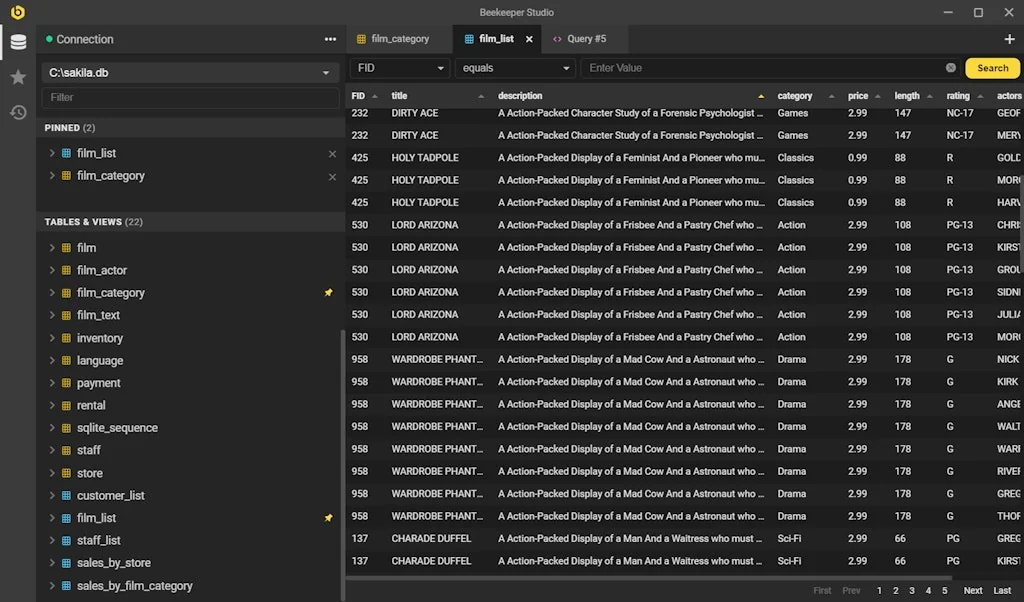Click the Beekeeper Studio logo
This screenshot has width=1024, height=602.
click(17, 13)
